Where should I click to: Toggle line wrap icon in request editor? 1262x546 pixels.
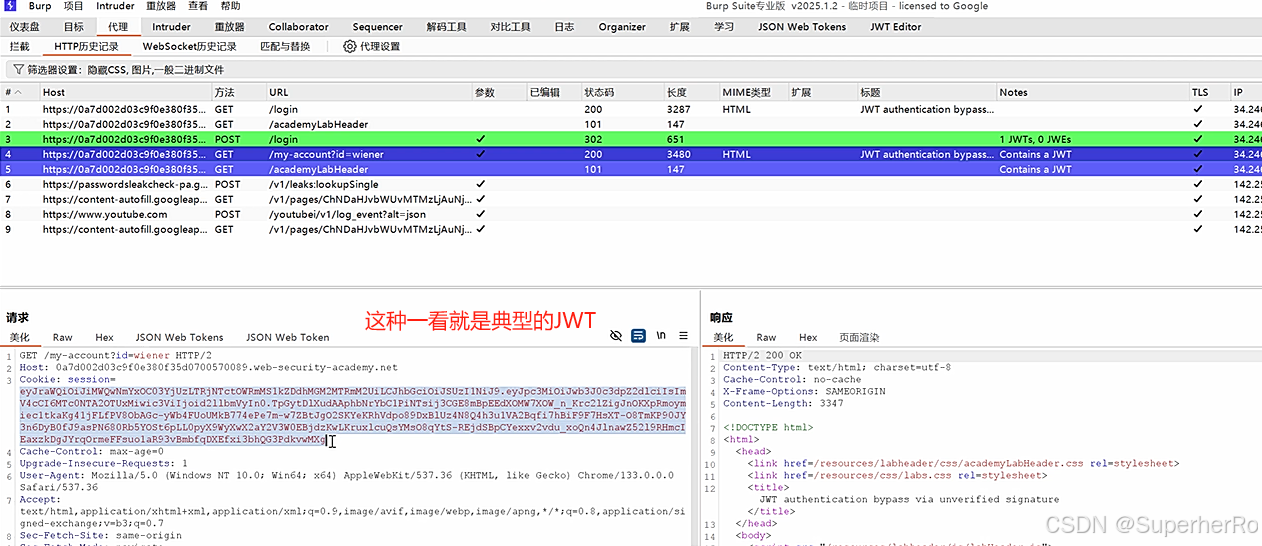point(638,336)
